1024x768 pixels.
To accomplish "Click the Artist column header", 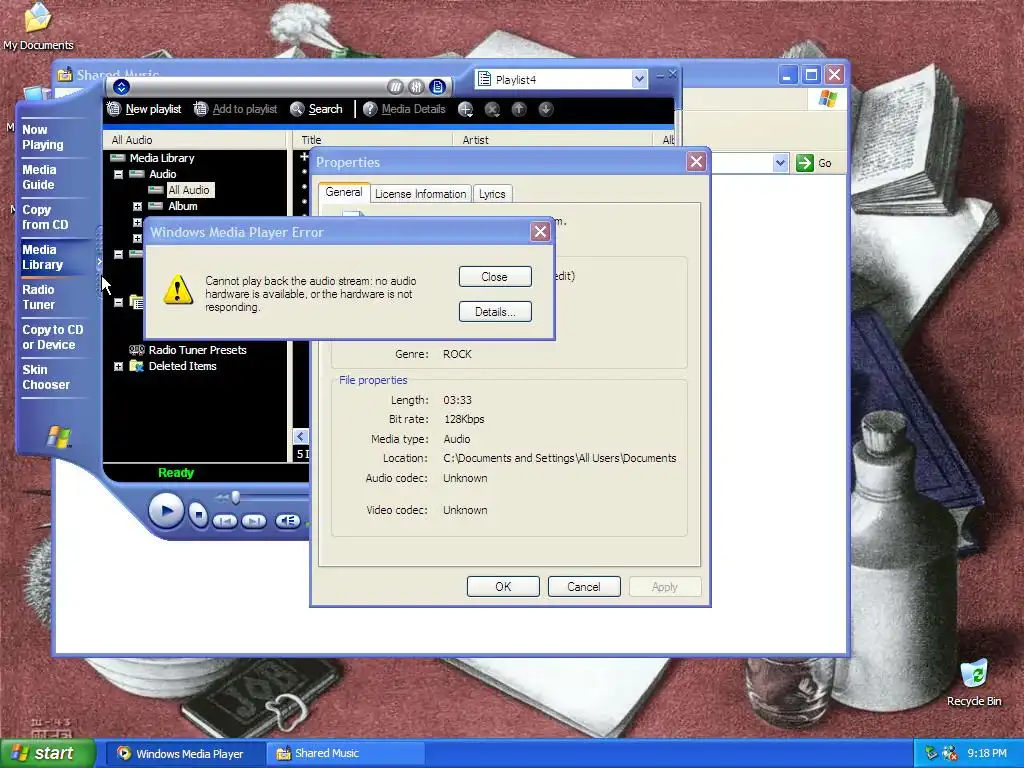I will [x=552, y=140].
